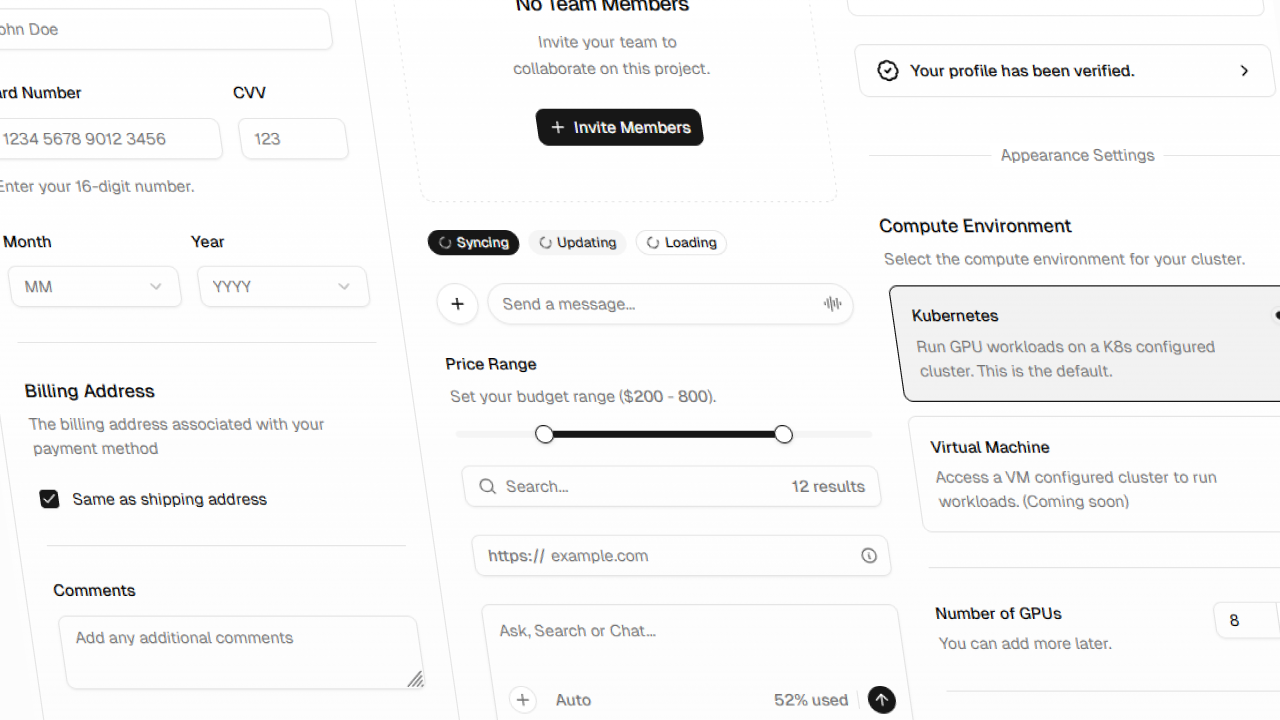Screen dimensions: 1280x720
Task: Click the right handle of Price Range slider
Action: click(x=783, y=434)
